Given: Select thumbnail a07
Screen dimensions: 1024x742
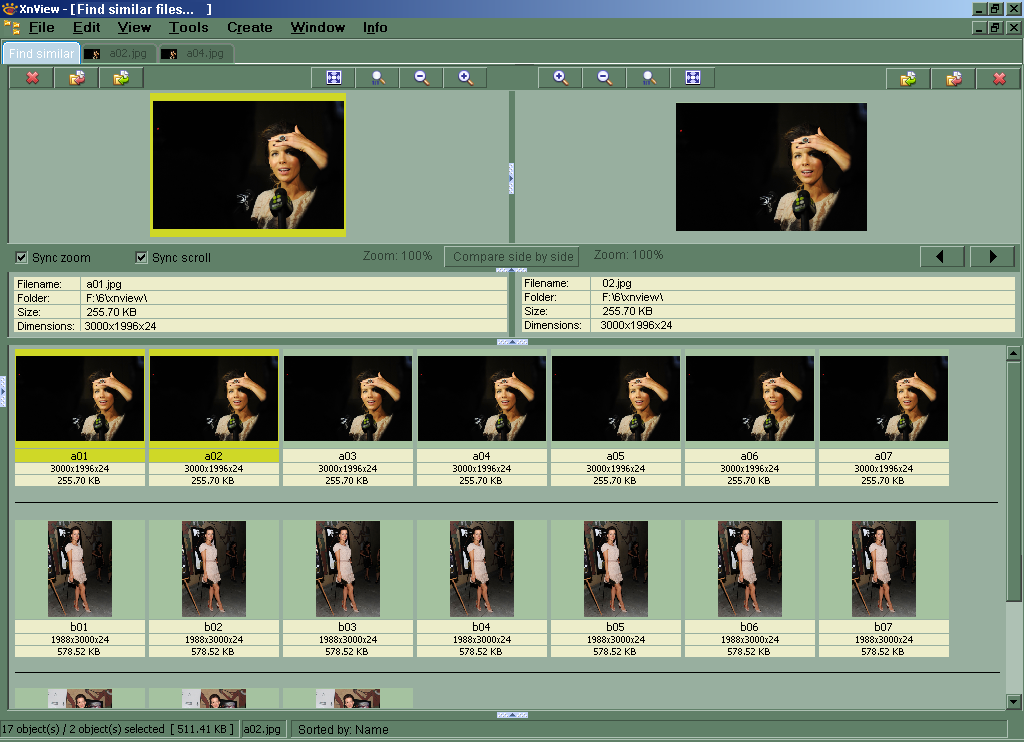Looking at the screenshot, I should pos(884,418).
